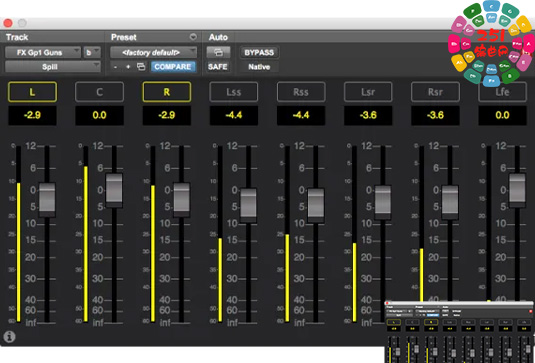Screen dimensions: 535x363
Task: Click the Auto section header
Action: click(218, 37)
